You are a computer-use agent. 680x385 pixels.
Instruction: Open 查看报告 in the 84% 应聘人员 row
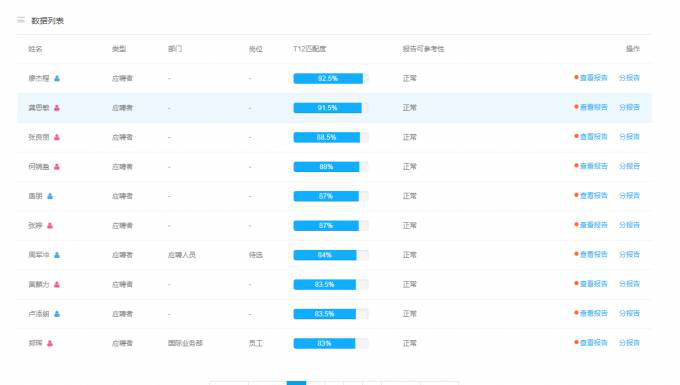click(x=593, y=254)
